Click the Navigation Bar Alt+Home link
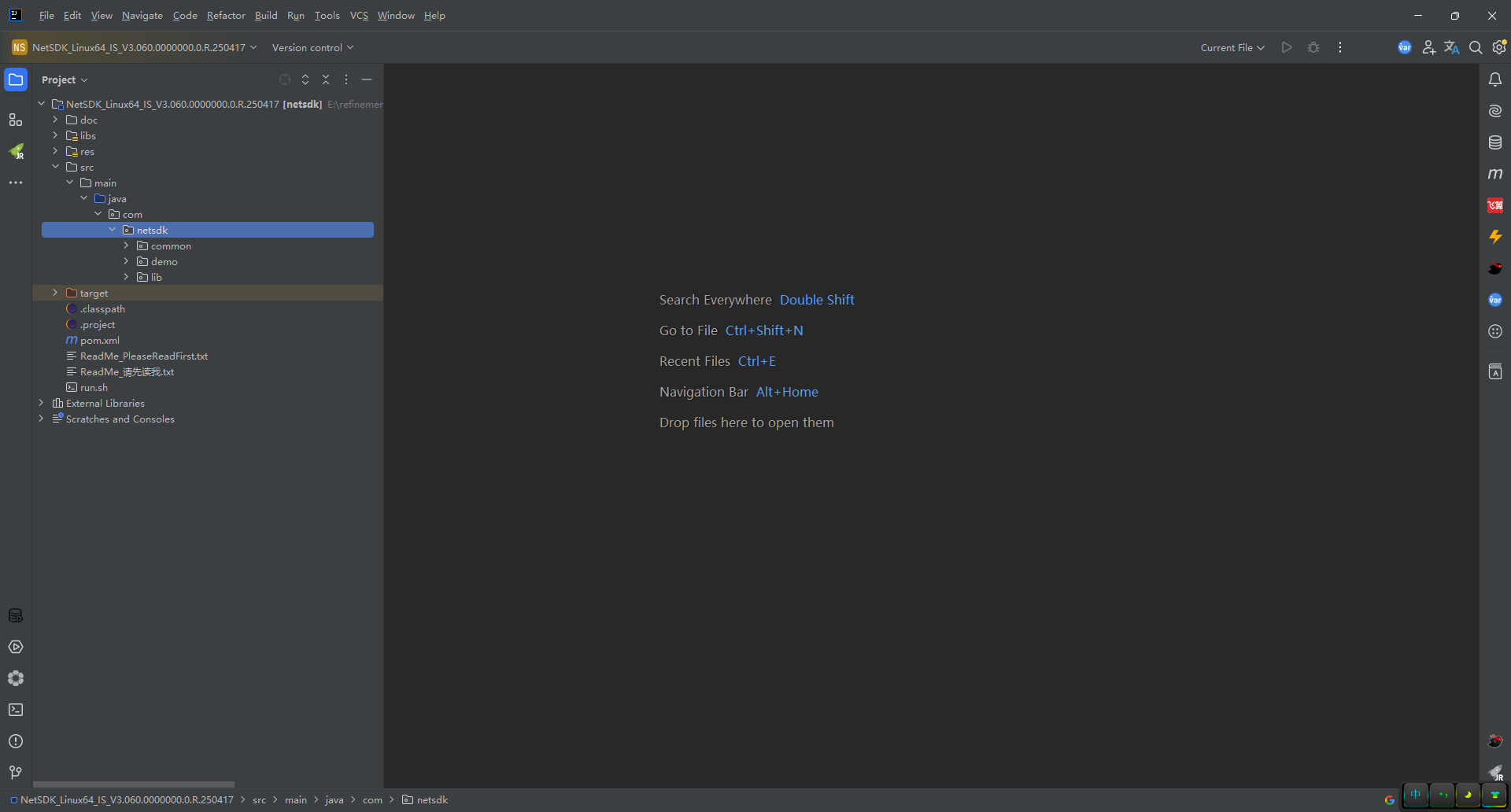Image resolution: width=1511 pixels, height=812 pixels. 787,391
